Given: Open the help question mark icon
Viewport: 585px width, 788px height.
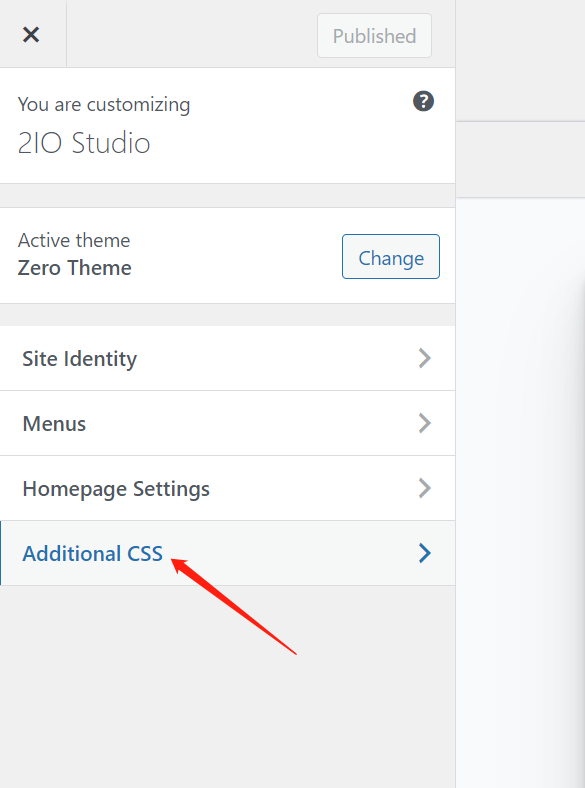Looking at the screenshot, I should pos(423,101).
